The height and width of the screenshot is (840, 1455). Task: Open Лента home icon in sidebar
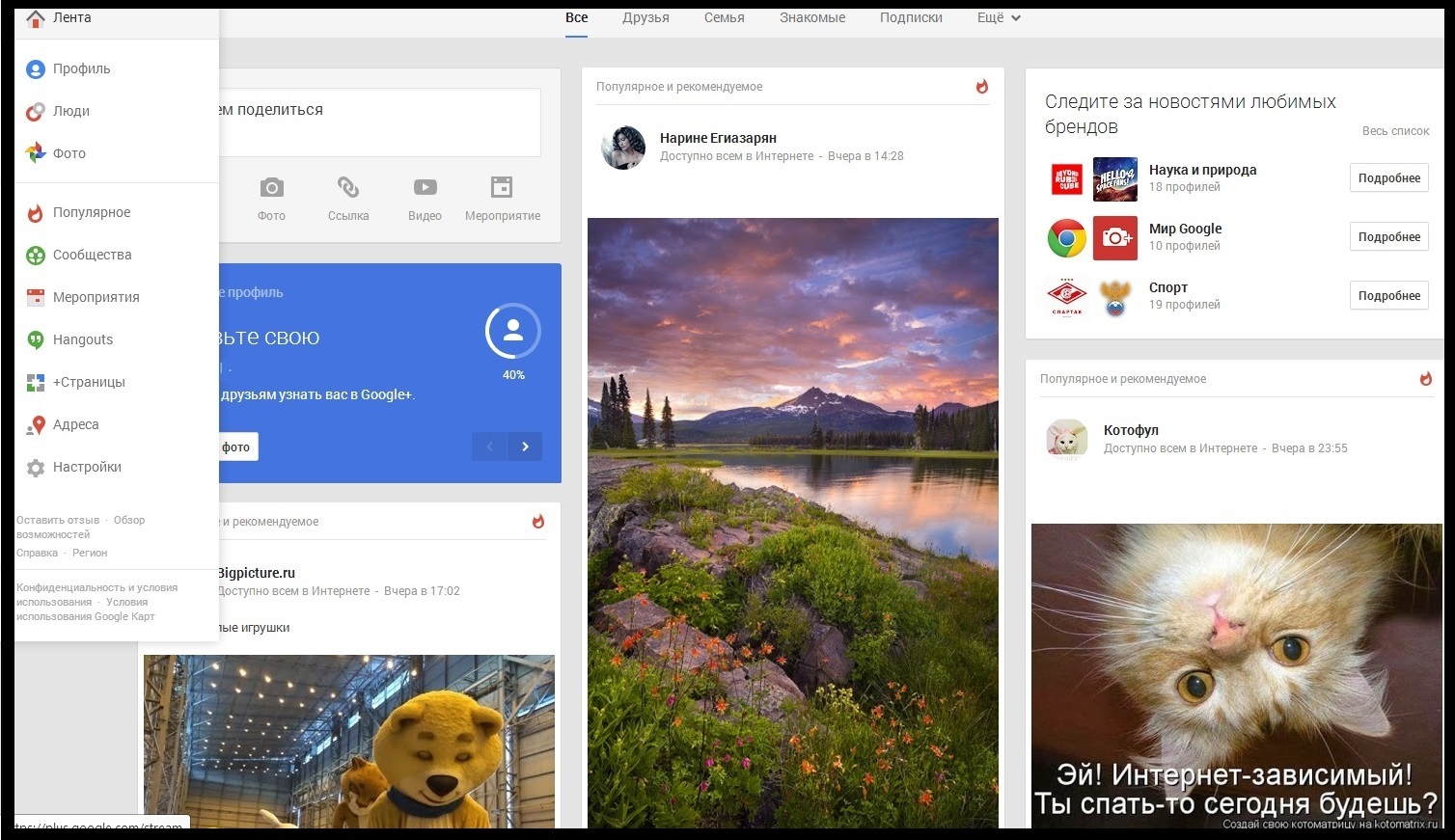pyautogui.click(x=36, y=18)
